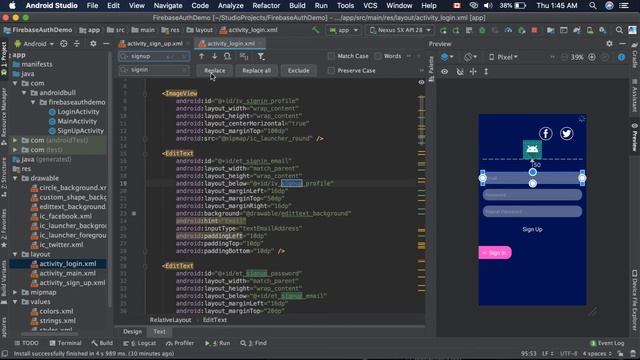Screen dimensions: 640x360
Task: Click the find all occurrences icon
Action: [227, 56]
